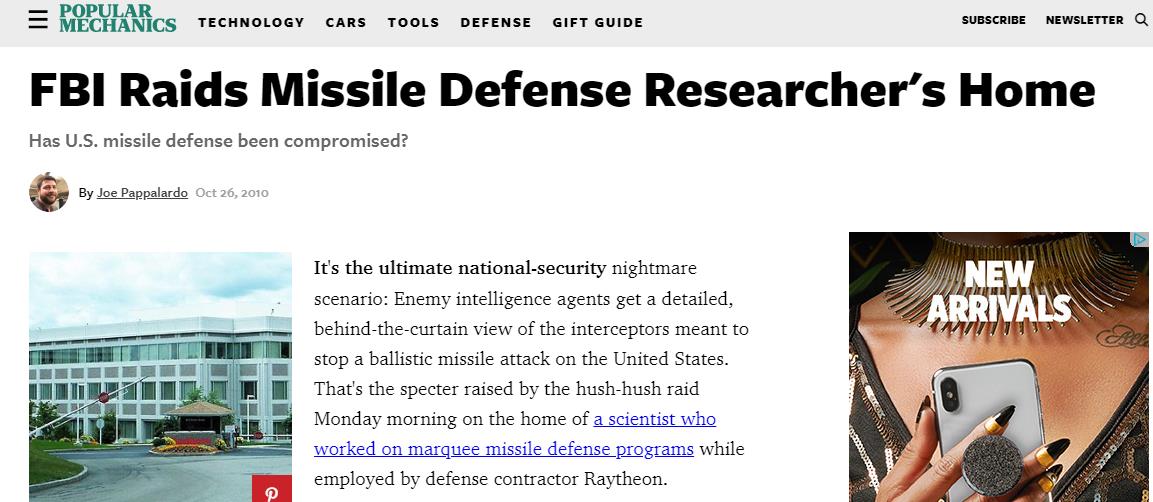Click the Popular Mechanics logo
Screen dimensions: 1153x502
(118, 18)
